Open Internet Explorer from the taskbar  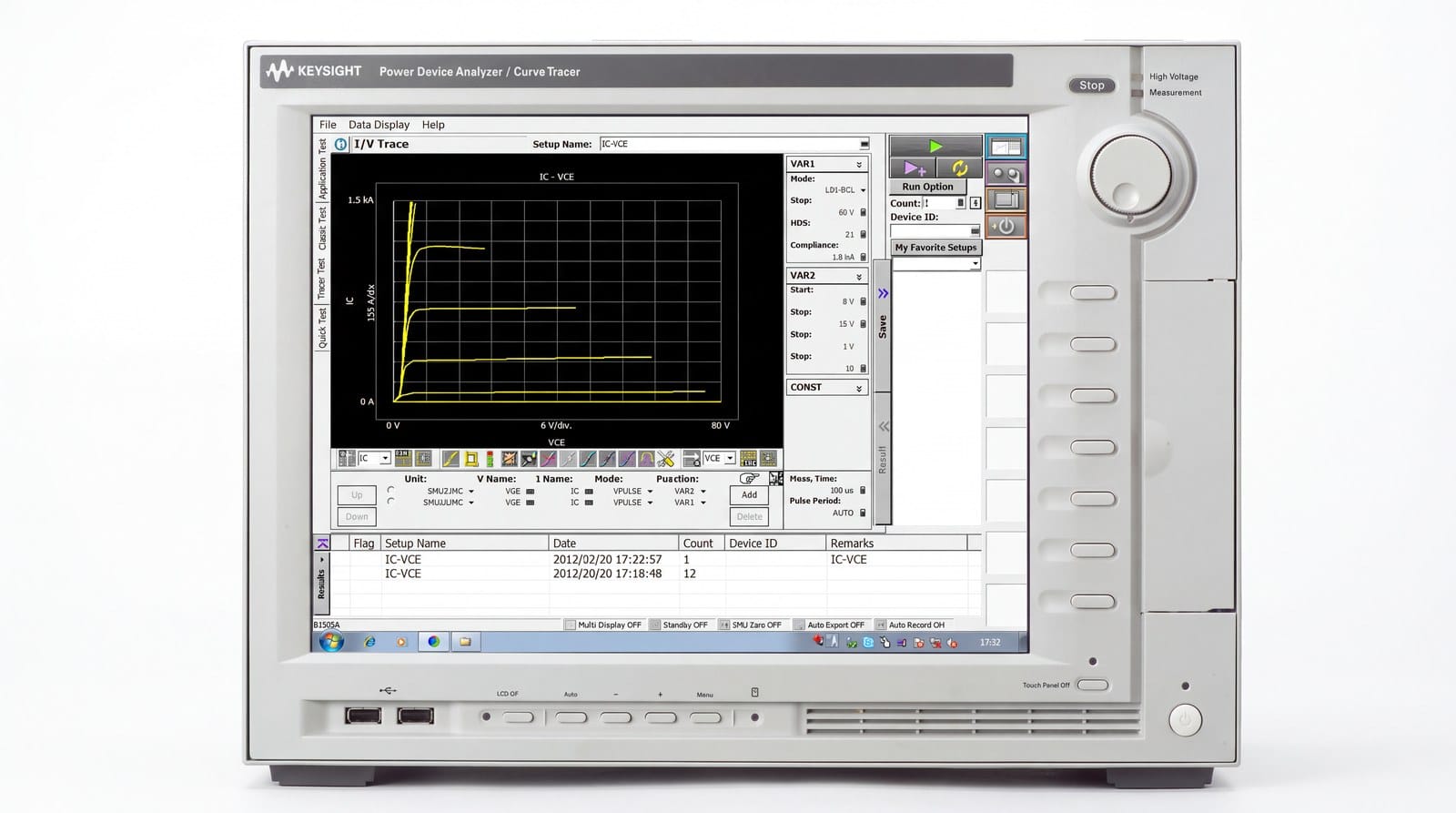(369, 642)
